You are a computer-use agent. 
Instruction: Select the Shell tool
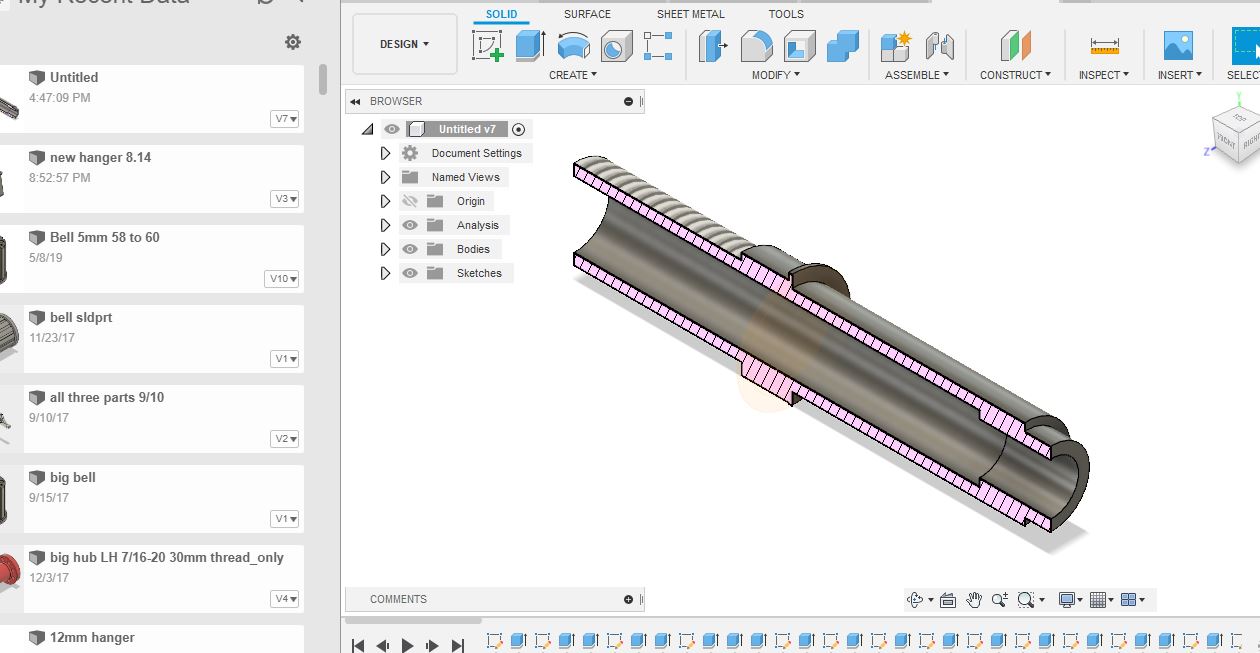coord(799,46)
